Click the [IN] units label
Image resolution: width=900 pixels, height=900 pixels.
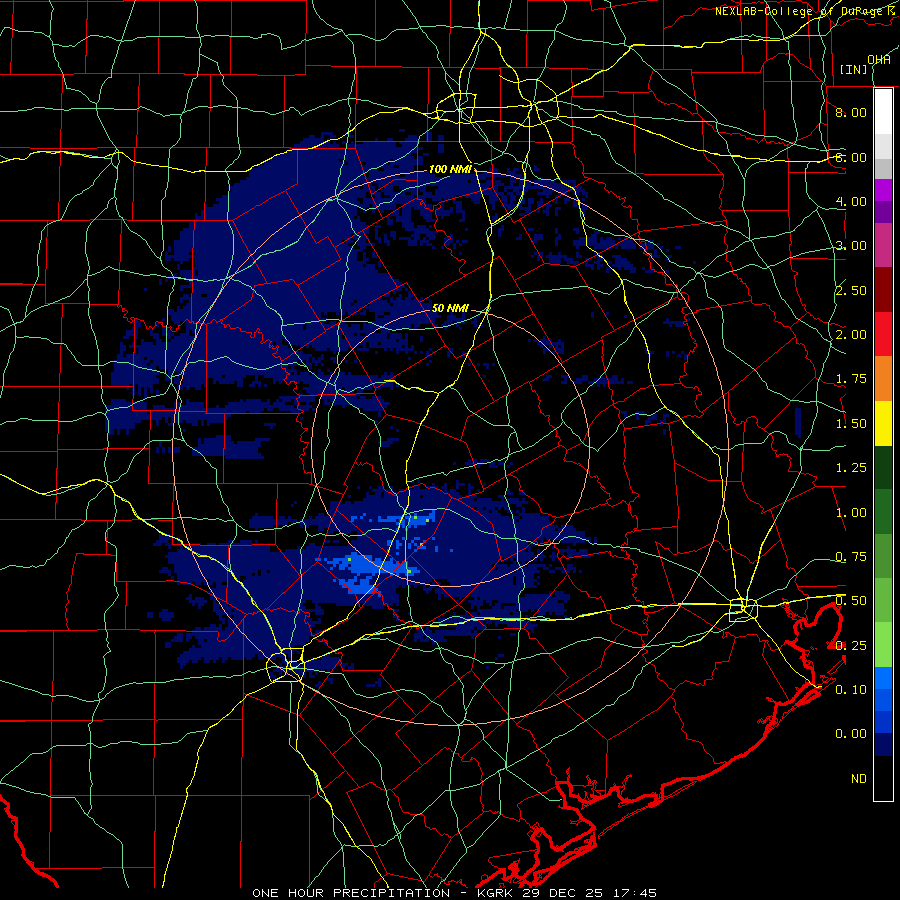[853, 69]
